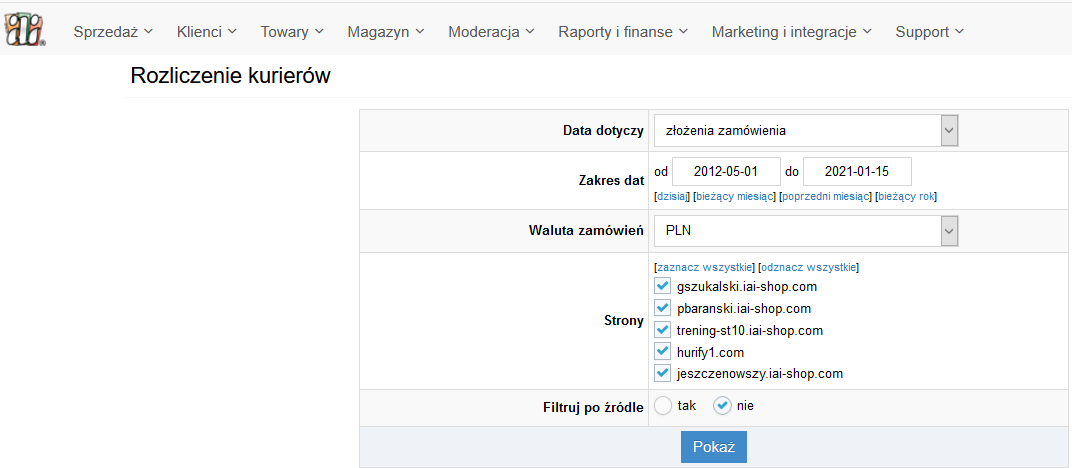The width and height of the screenshot is (1072, 468).
Task: Click the start date field 2012-05-01
Action: tap(726, 172)
